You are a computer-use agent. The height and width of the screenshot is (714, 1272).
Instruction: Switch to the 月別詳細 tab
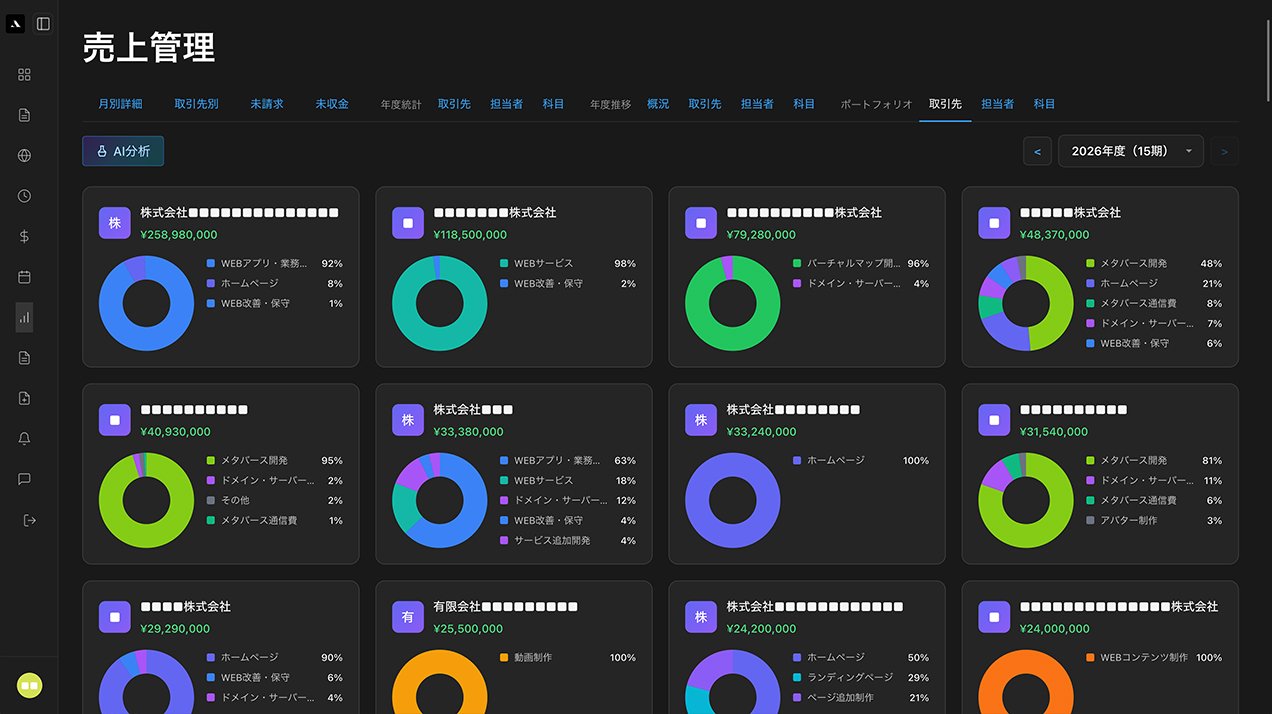(120, 104)
